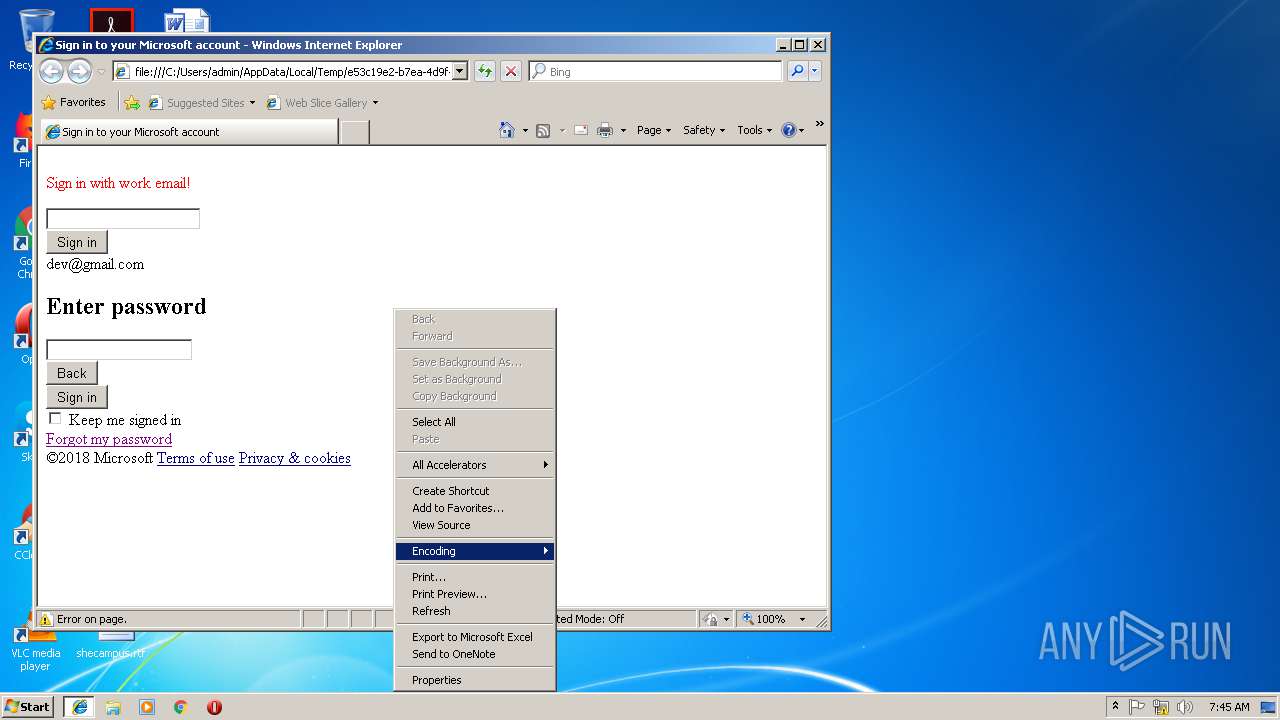The height and width of the screenshot is (720, 1280).
Task: Open the media player taskbar icon
Action: point(147,706)
